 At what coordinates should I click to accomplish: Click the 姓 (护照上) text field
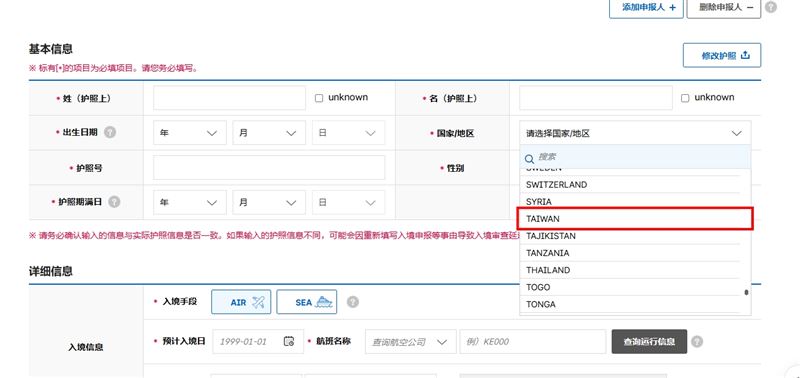coord(230,98)
